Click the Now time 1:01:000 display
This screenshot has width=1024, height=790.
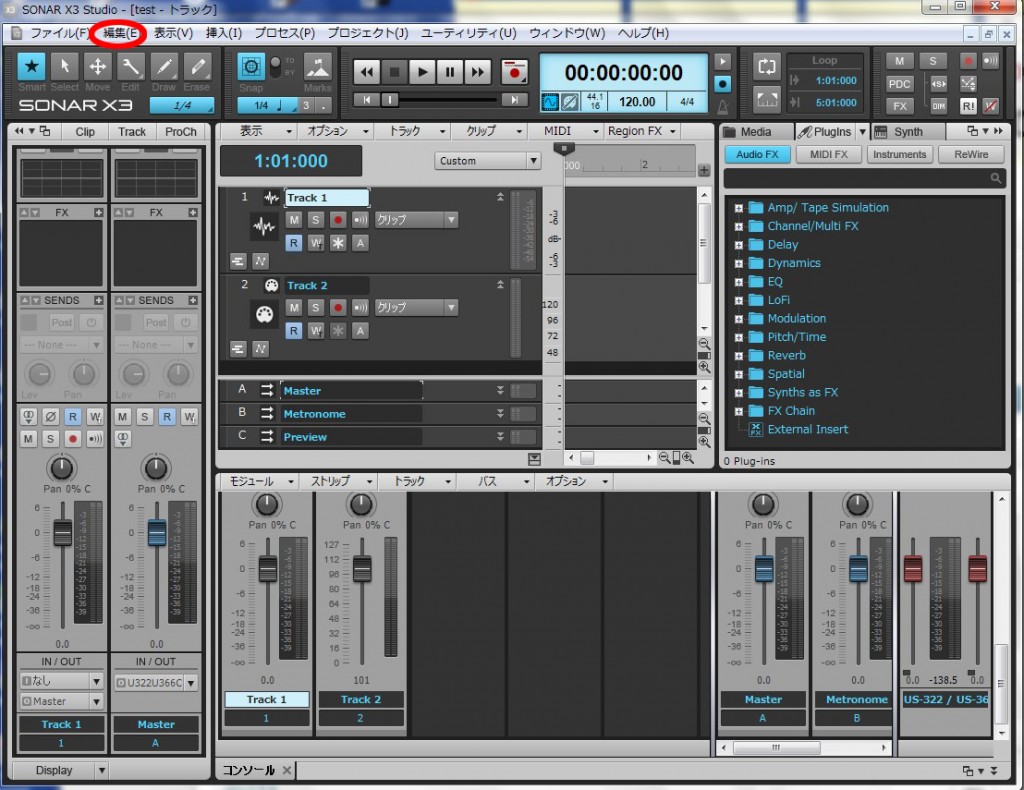click(291, 161)
